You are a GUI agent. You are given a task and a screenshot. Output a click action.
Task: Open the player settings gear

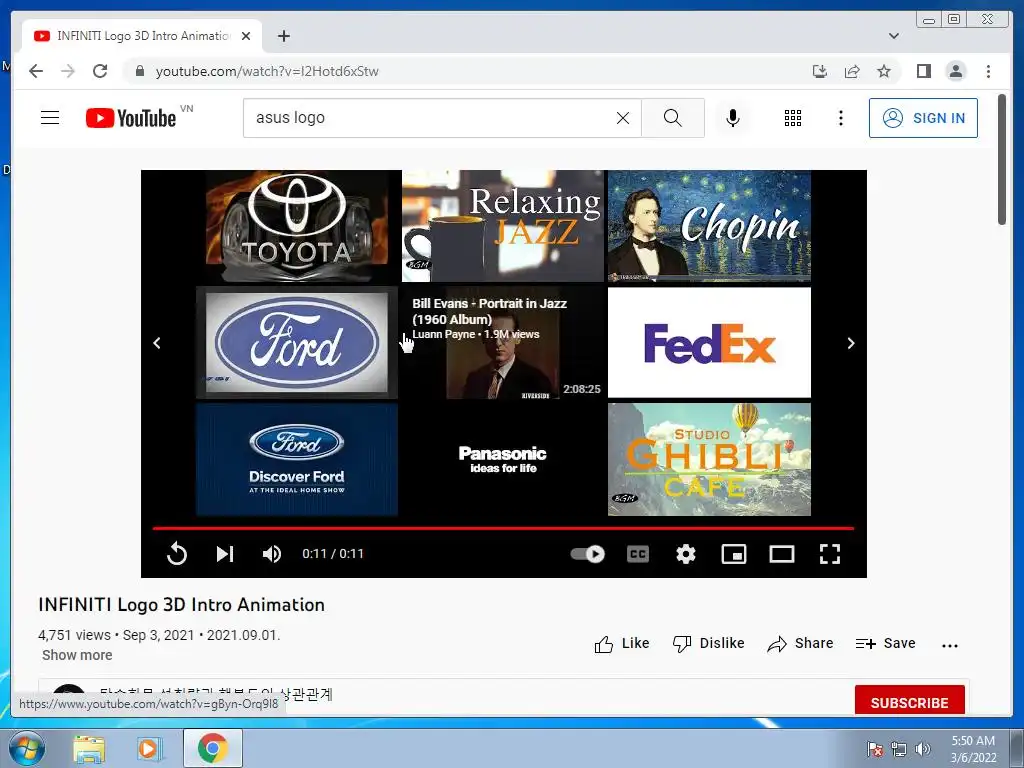coord(686,554)
